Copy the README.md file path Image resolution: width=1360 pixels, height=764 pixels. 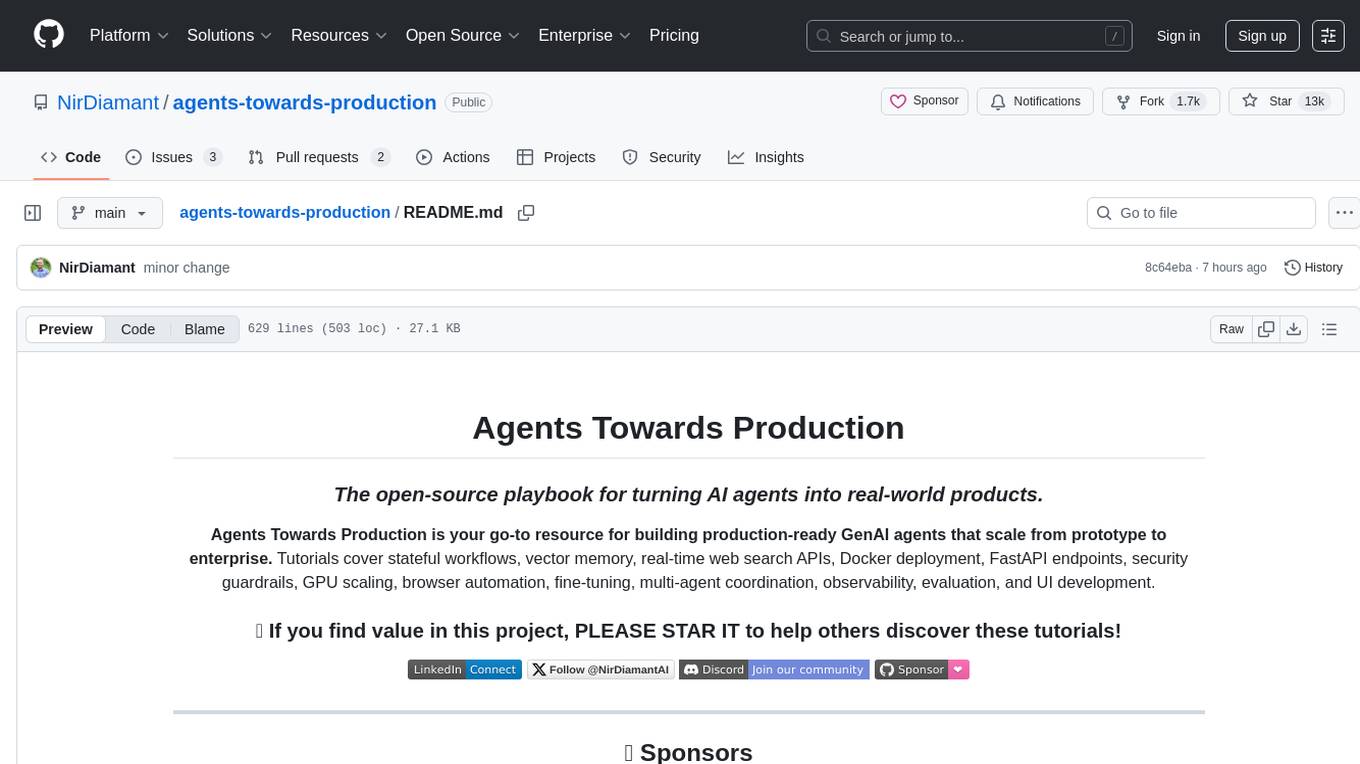coord(526,213)
